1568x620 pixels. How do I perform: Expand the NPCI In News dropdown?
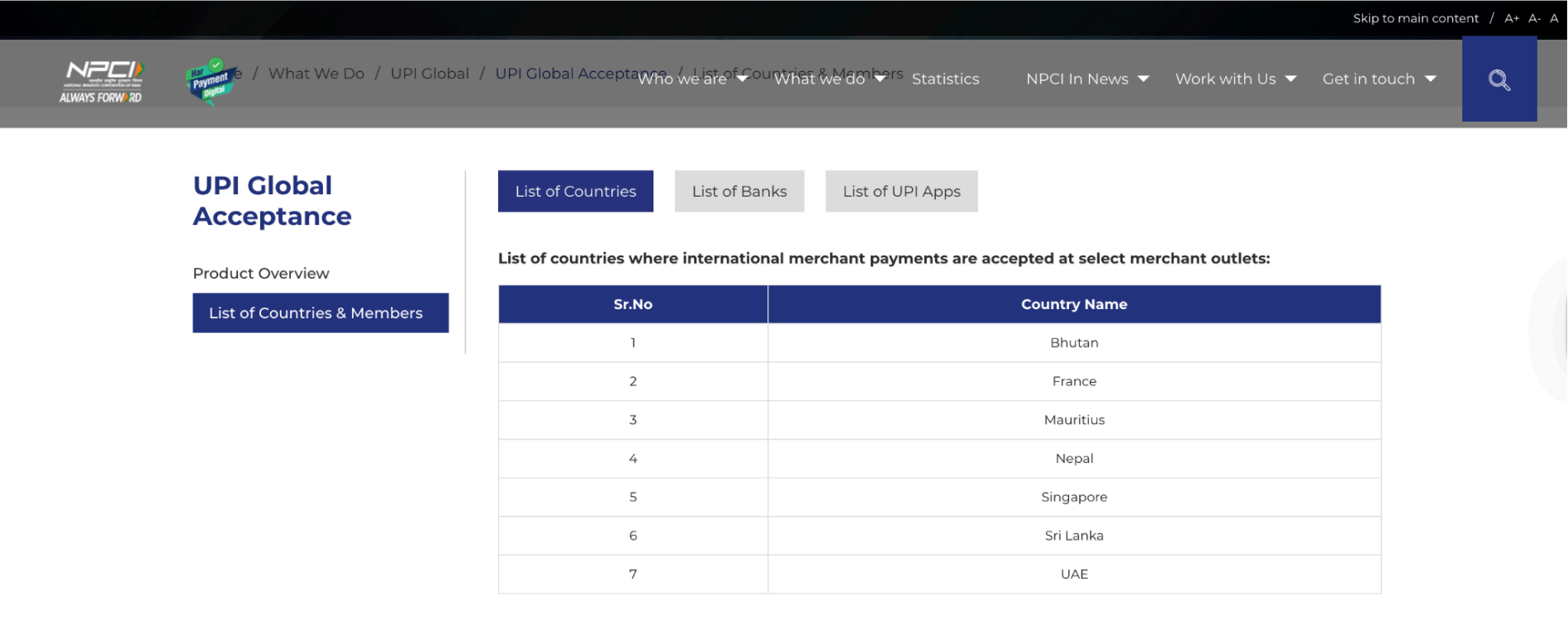1087,79
